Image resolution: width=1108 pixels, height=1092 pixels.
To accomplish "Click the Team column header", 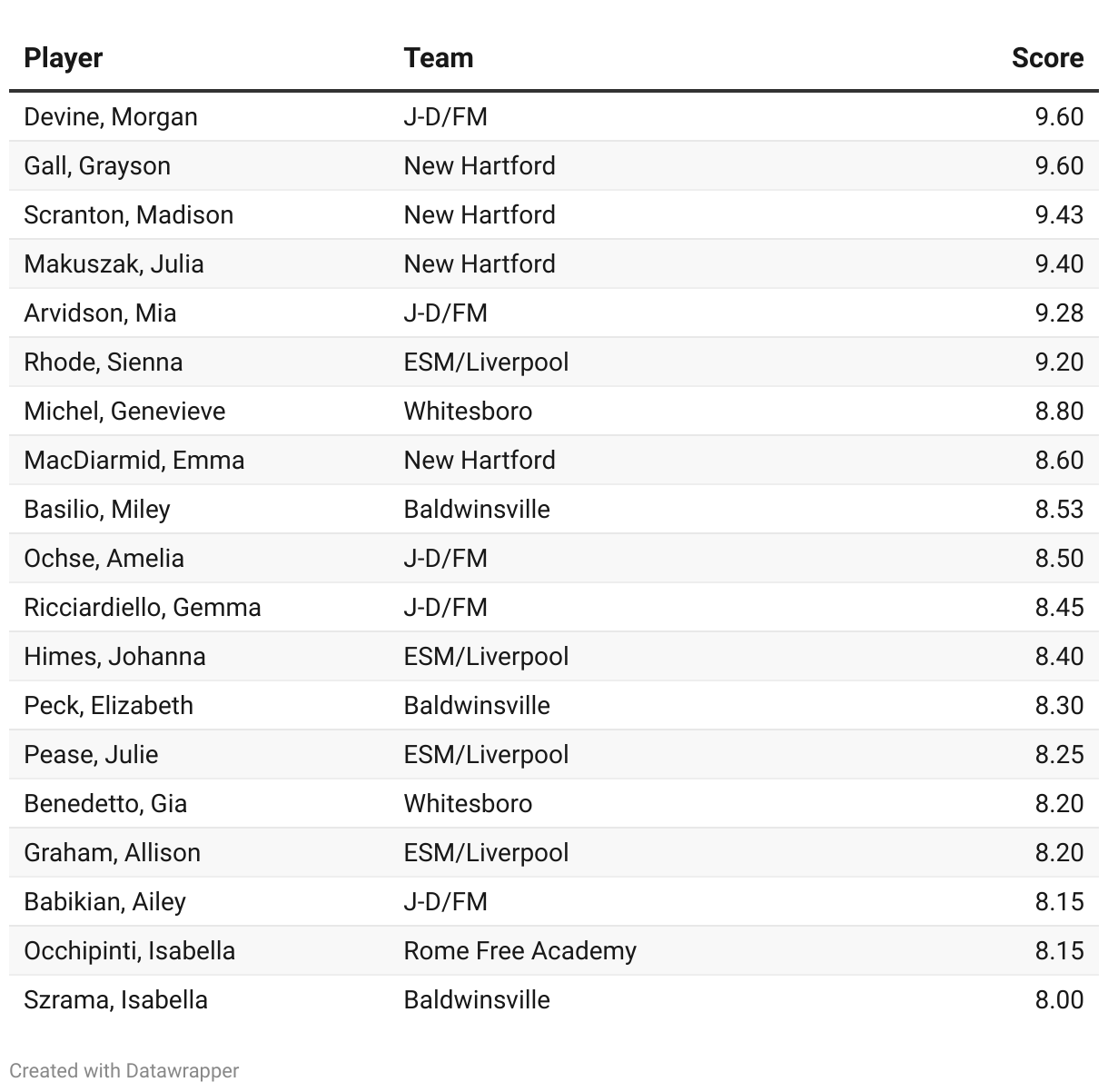I will click(x=439, y=57).
